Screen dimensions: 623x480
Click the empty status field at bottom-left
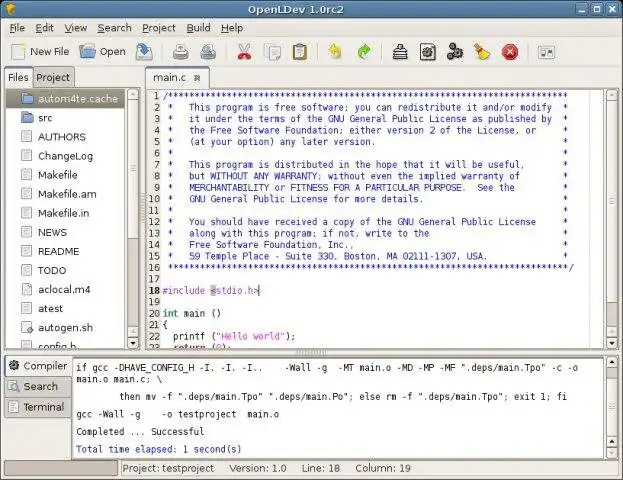61,468
